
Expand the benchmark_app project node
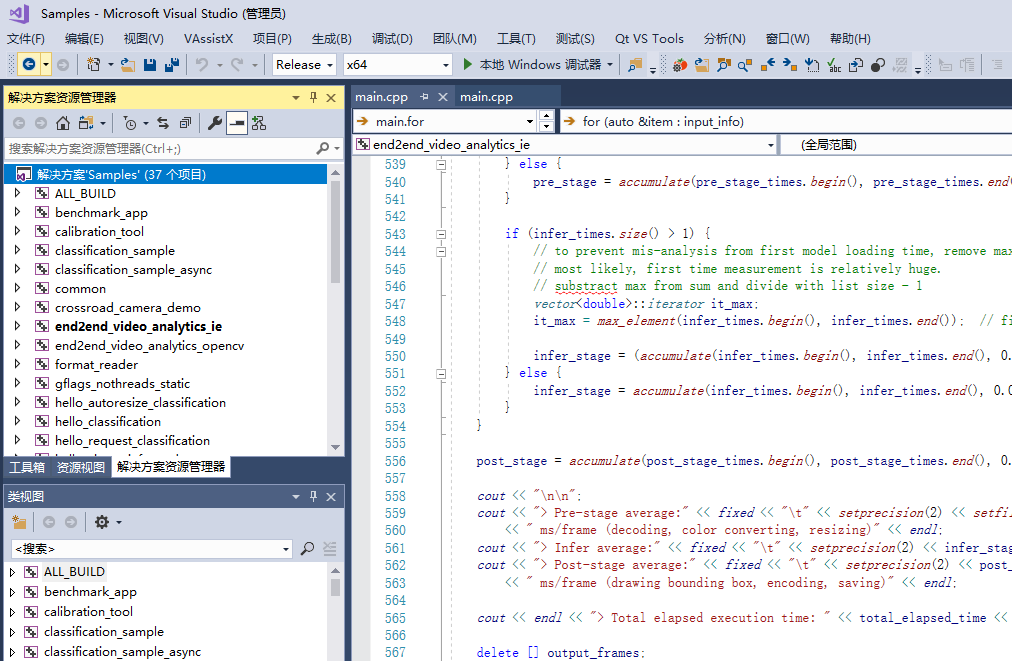[x=17, y=212]
